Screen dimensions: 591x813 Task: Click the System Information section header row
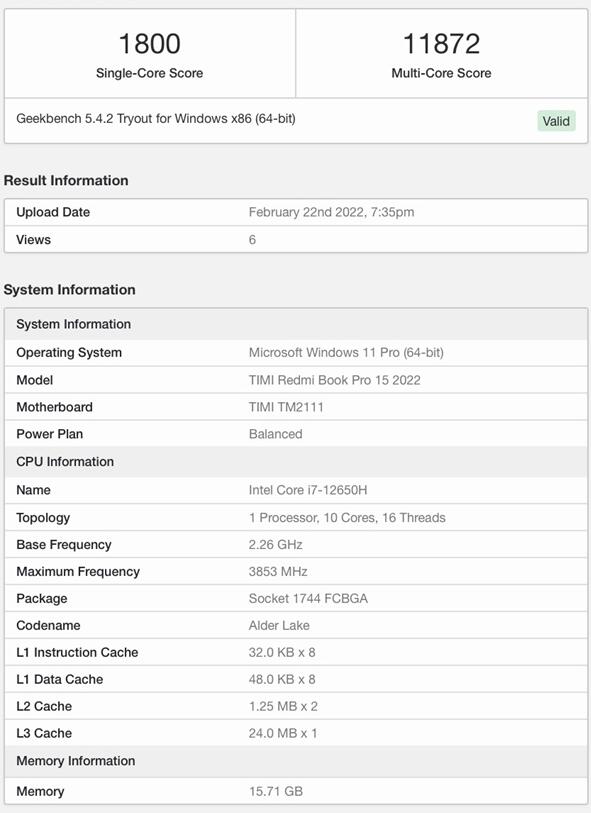click(296, 324)
